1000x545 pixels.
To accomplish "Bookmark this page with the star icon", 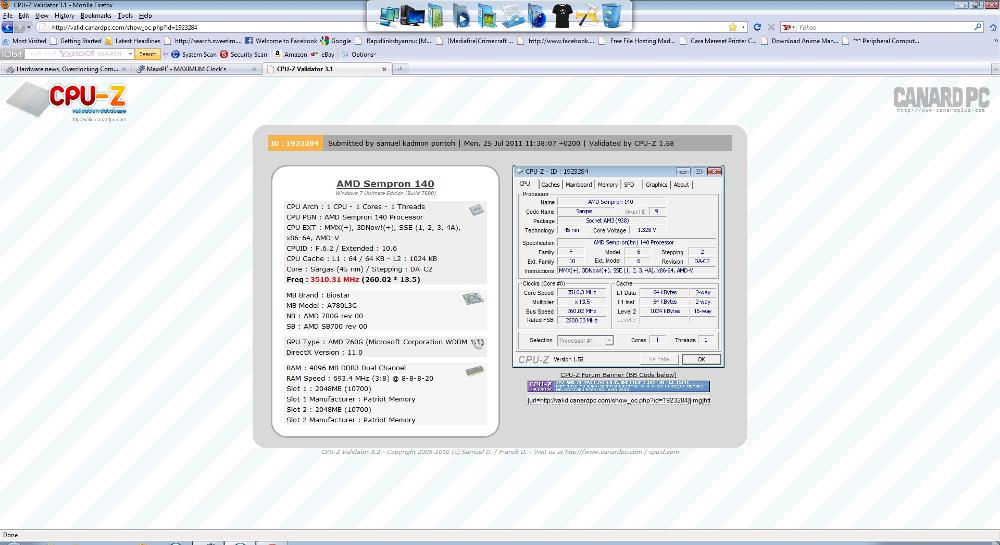I will [732, 27].
